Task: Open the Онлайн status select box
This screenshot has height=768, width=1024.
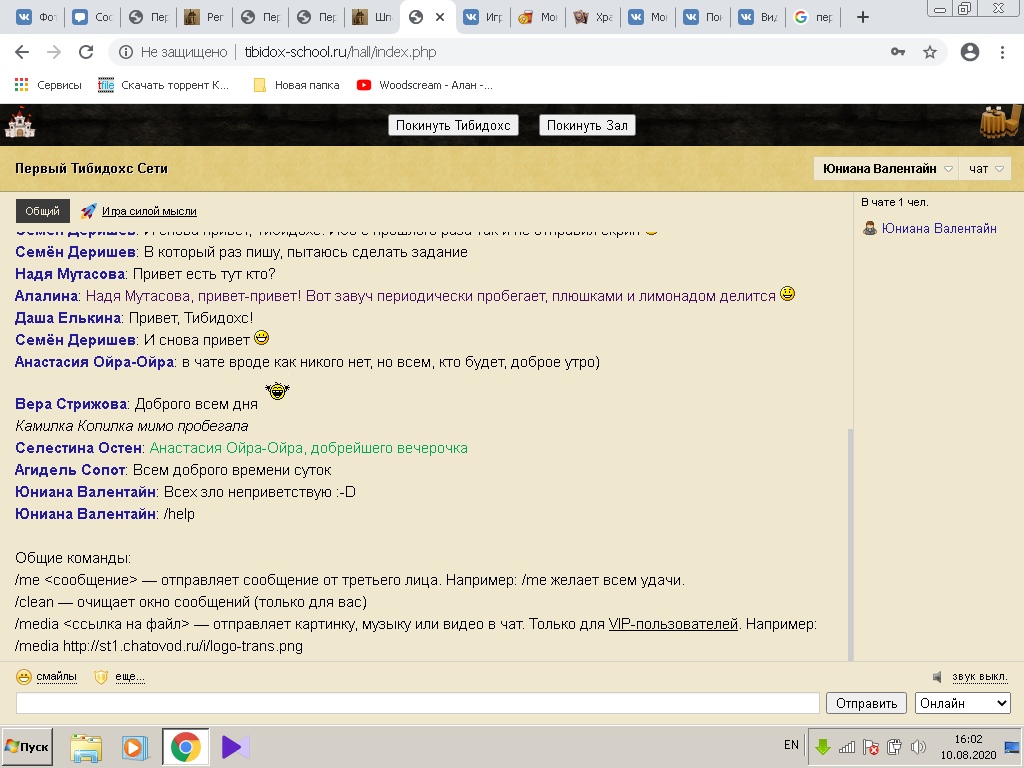Action: (x=963, y=703)
